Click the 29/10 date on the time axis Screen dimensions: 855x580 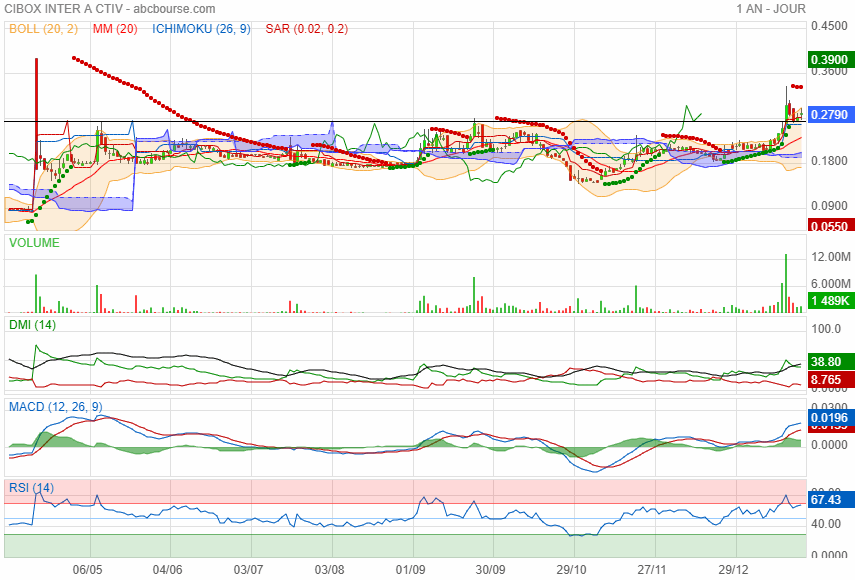571,570
